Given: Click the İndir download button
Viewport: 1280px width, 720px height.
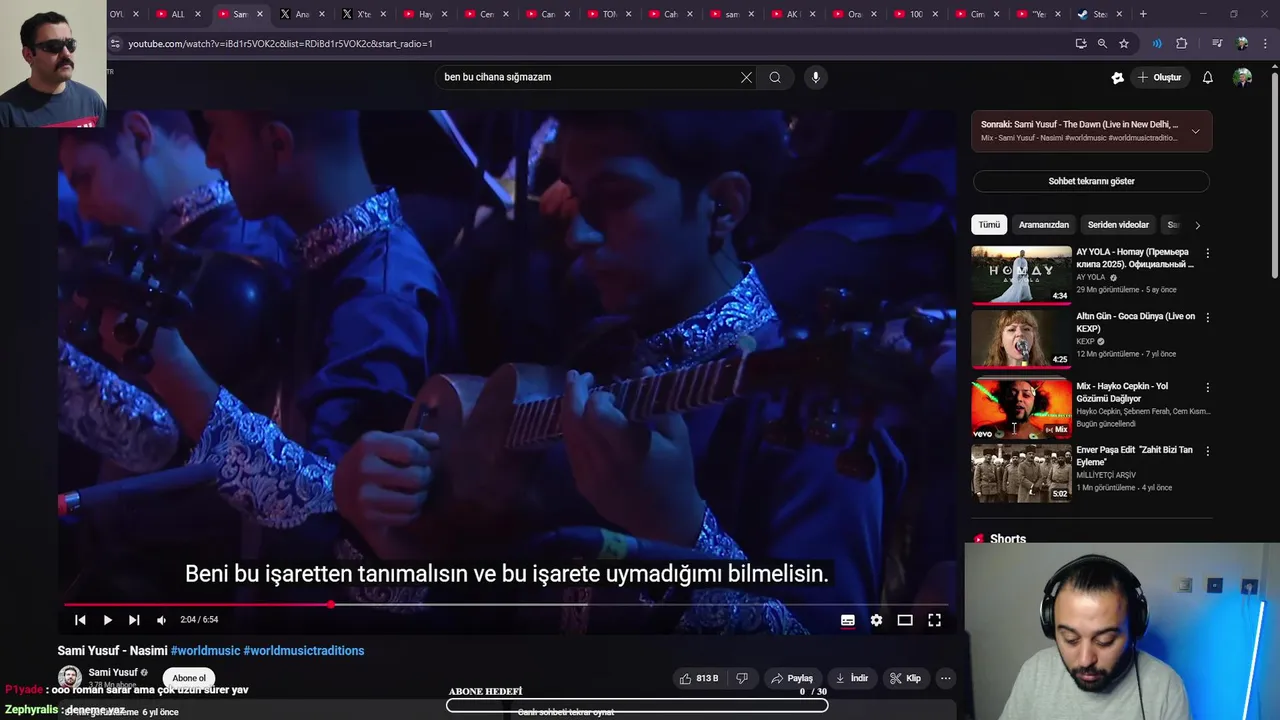Looking at the screenshot, I should pos(852,678).
